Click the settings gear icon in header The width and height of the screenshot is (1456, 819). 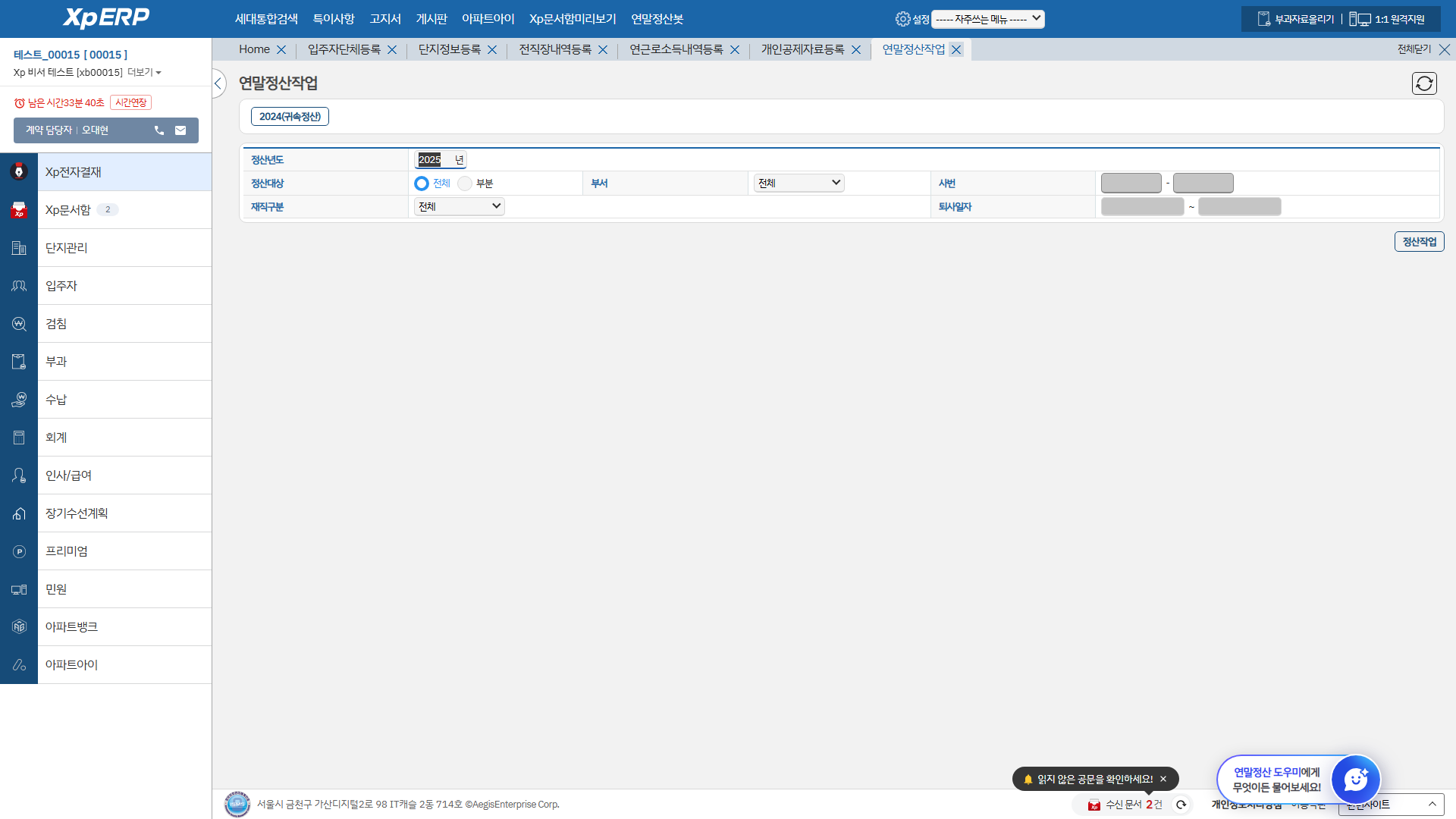[x=902, y=19]
